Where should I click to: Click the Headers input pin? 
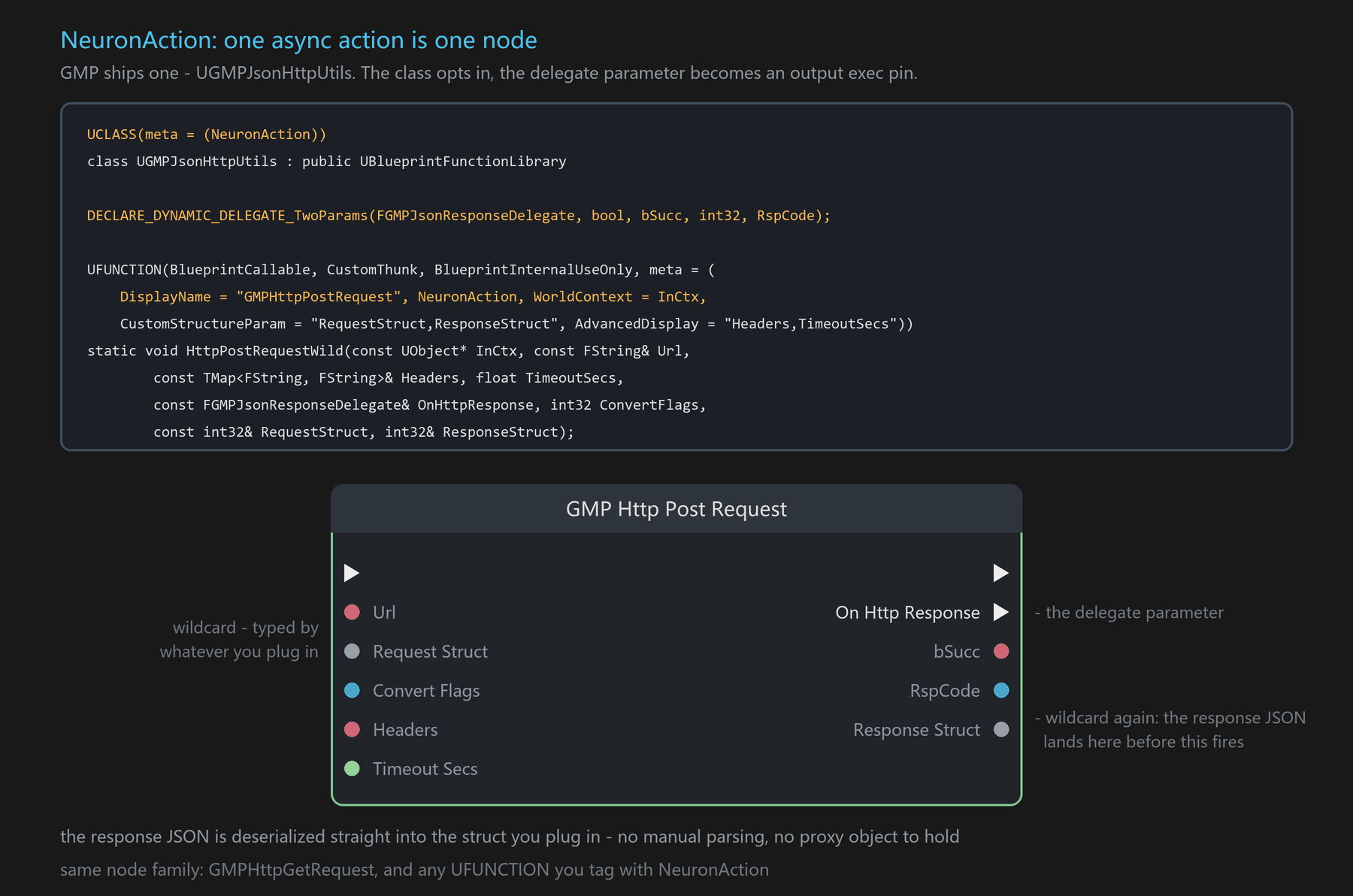click(x=352, y=729)
